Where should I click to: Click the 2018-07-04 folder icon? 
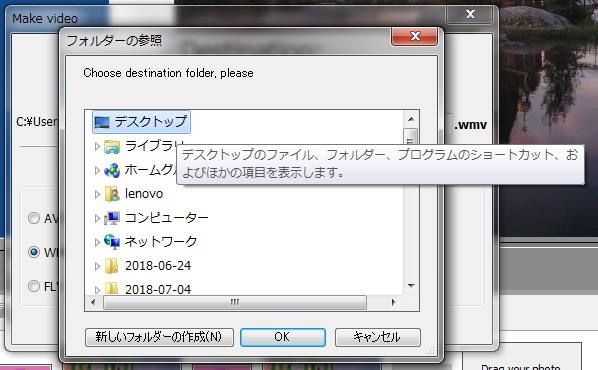click(111, 288)
